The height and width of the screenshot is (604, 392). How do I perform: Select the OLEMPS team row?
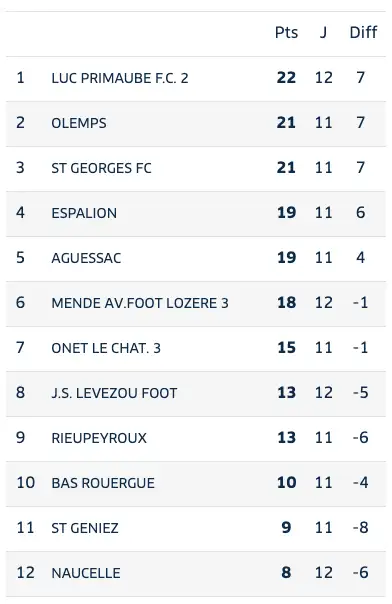point(196,123)
